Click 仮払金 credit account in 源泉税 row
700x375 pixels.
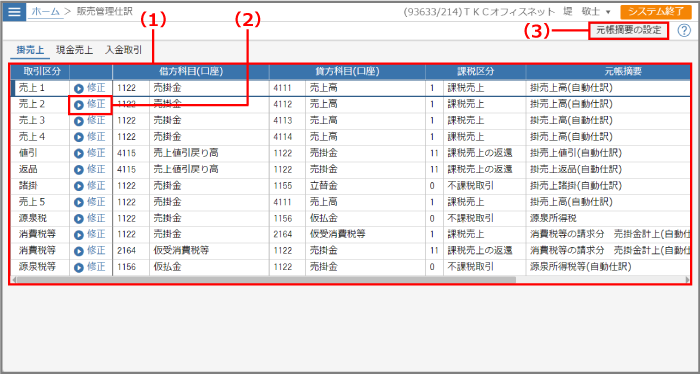324,218
